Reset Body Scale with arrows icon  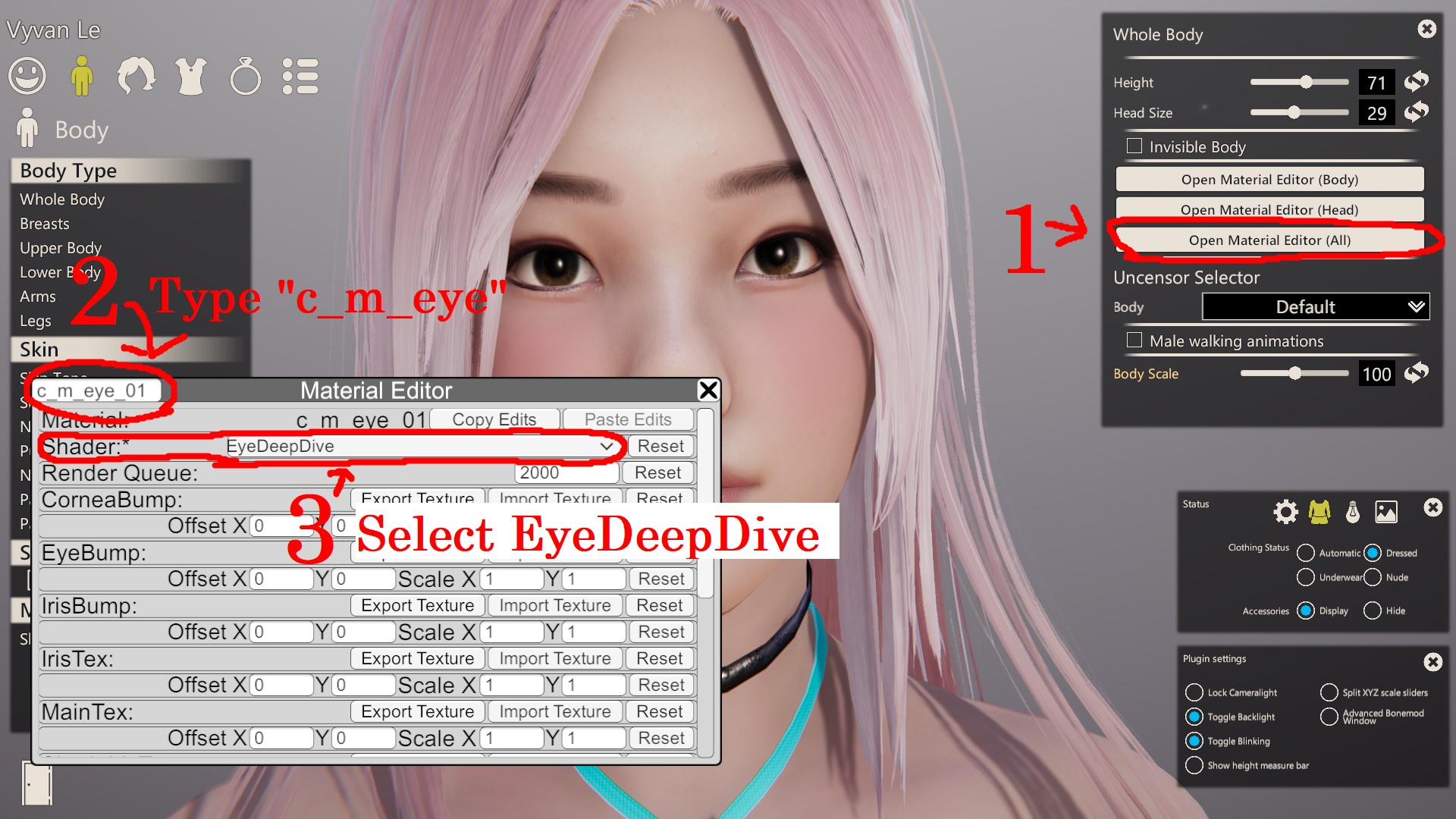pos(1416,373)
